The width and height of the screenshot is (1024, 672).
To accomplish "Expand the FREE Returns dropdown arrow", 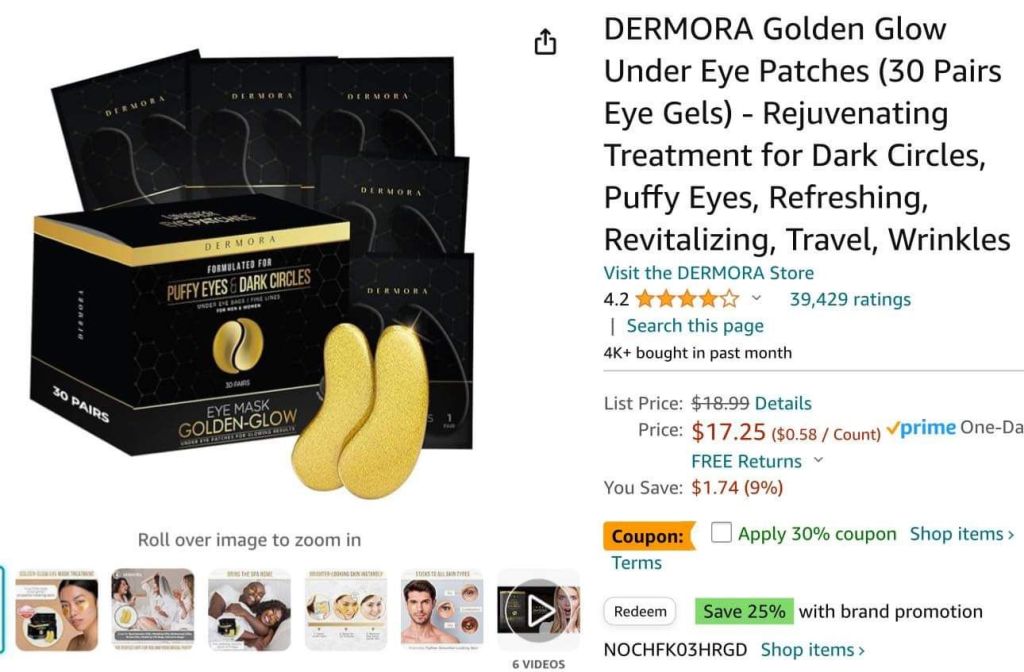I will click(818, 460).
